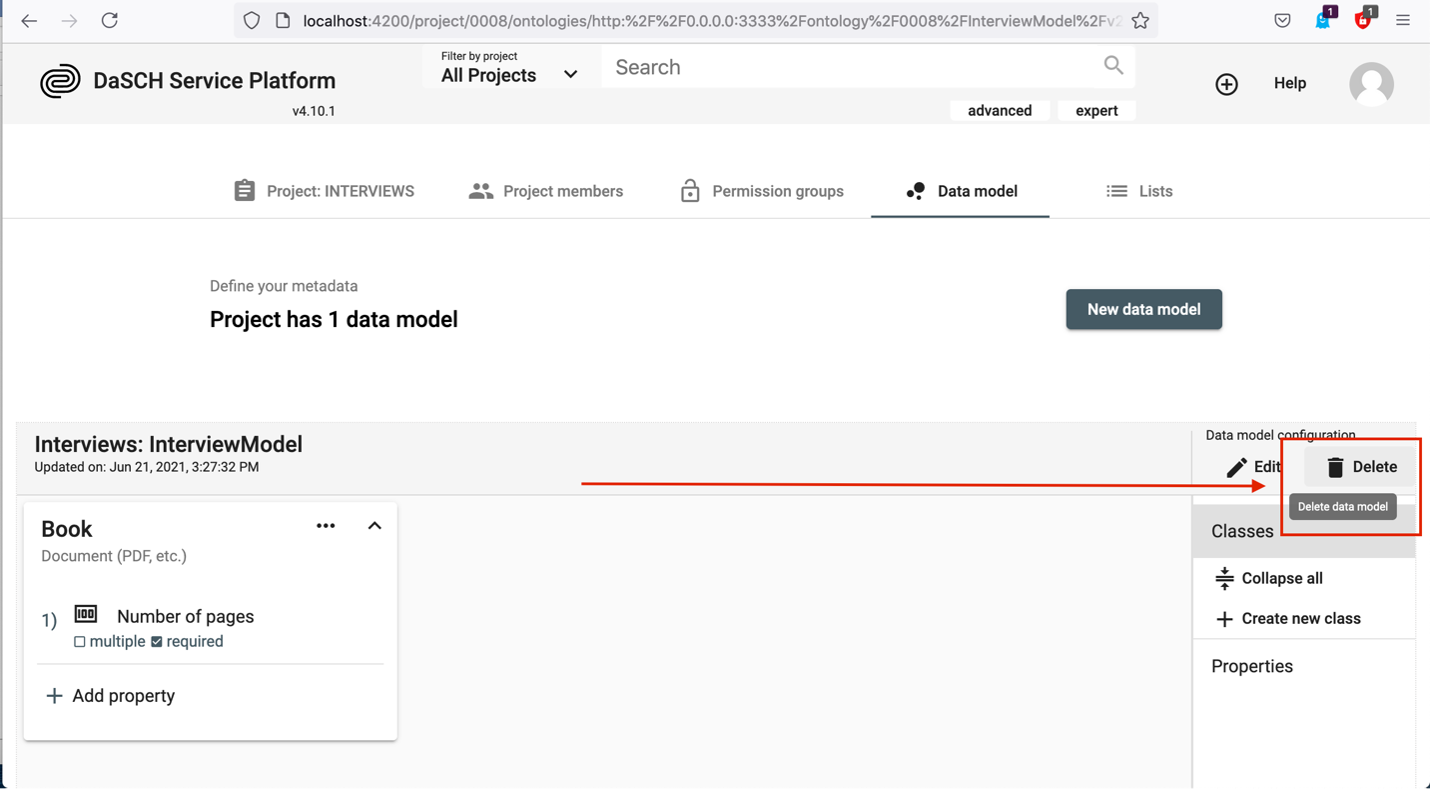Open the Help link
Viewport: 1430px width, 791px height.
click(1289, 83)
